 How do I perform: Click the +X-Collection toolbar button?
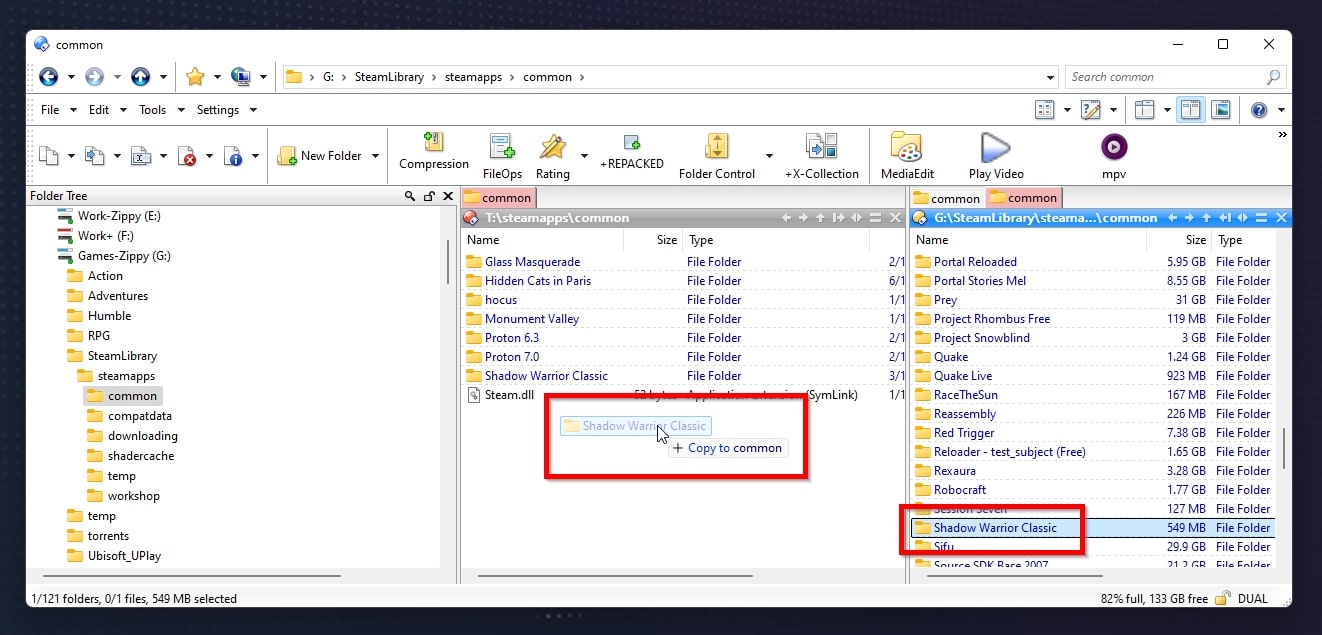coord(821,156)
